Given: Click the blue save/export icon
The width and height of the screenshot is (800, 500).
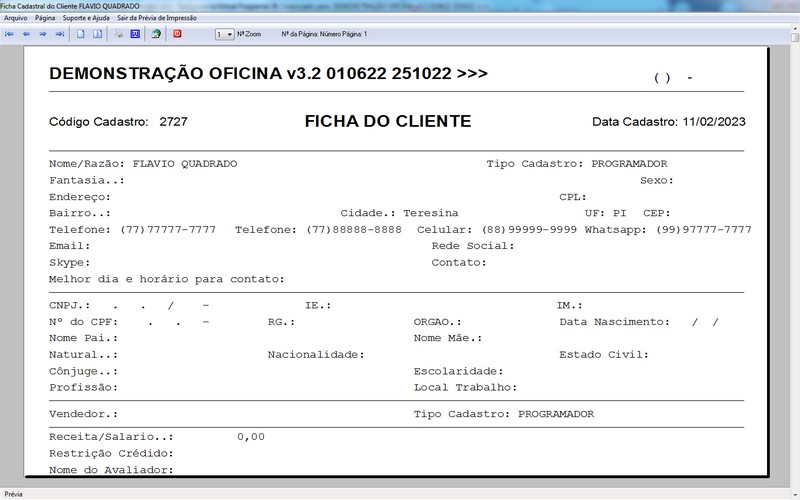Looking at the screenshot, I should (x=135, y=34).
